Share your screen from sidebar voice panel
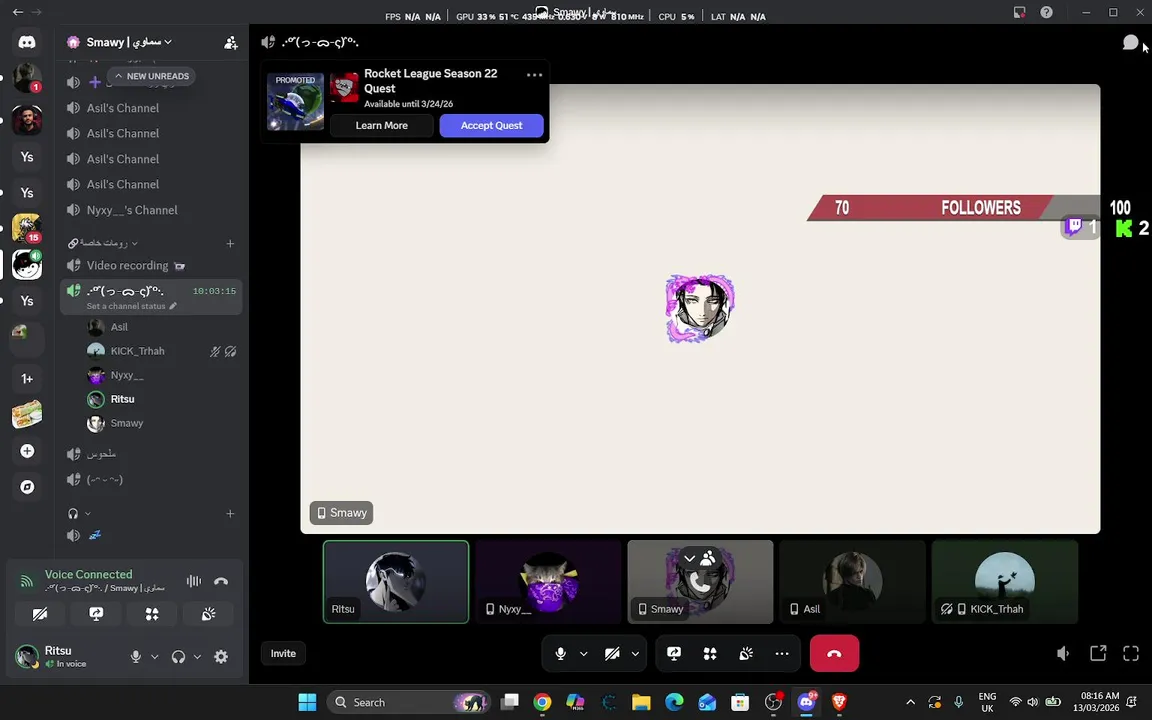Image resolution: width=1152 pixels, height=720 pixels. coord(96,614)
